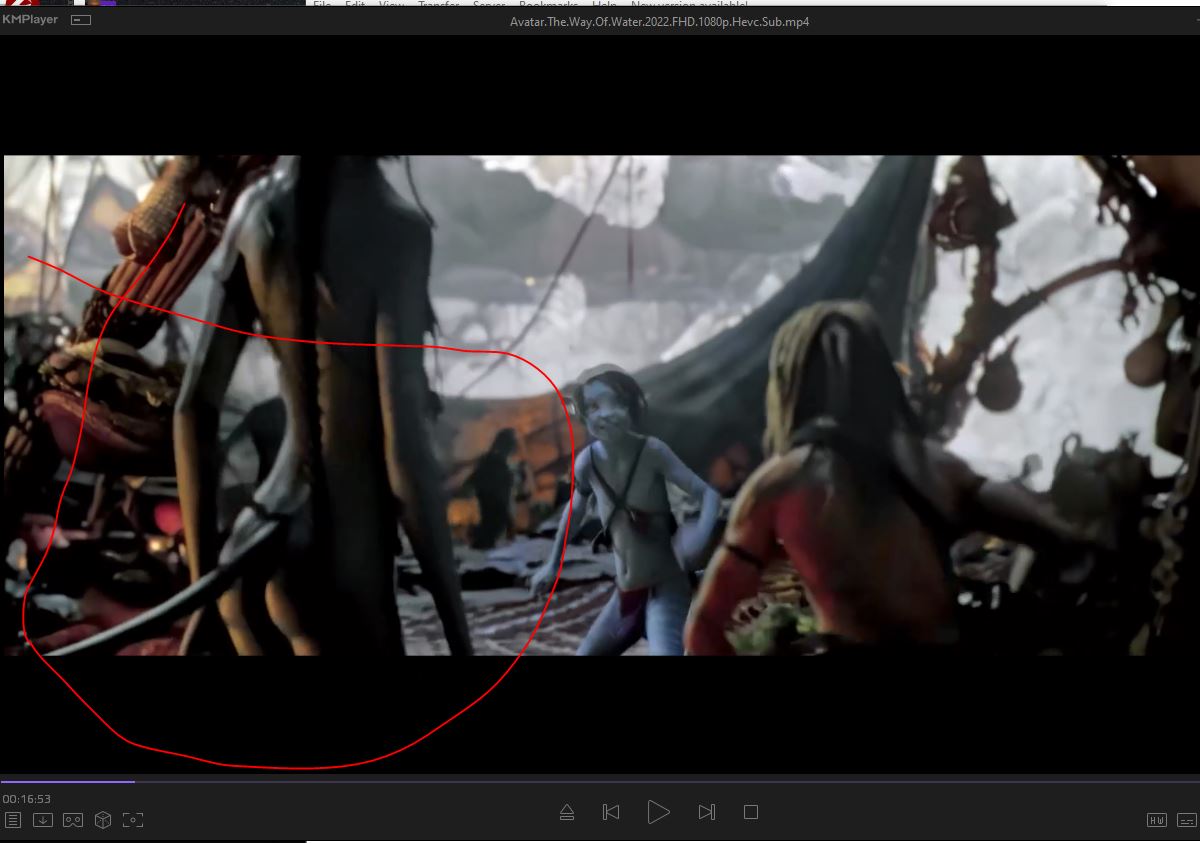The width and height of the screenshot is (1200, 843).
Task: Open the 3D cube settings icon
Action: (102, 820)
